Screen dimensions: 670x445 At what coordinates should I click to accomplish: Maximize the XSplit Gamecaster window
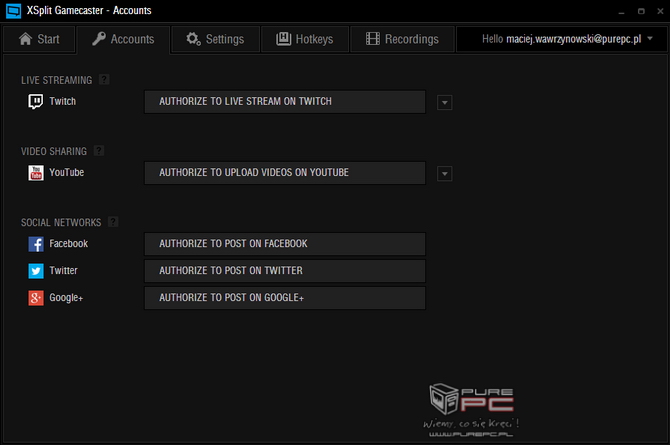coord(641,11)
